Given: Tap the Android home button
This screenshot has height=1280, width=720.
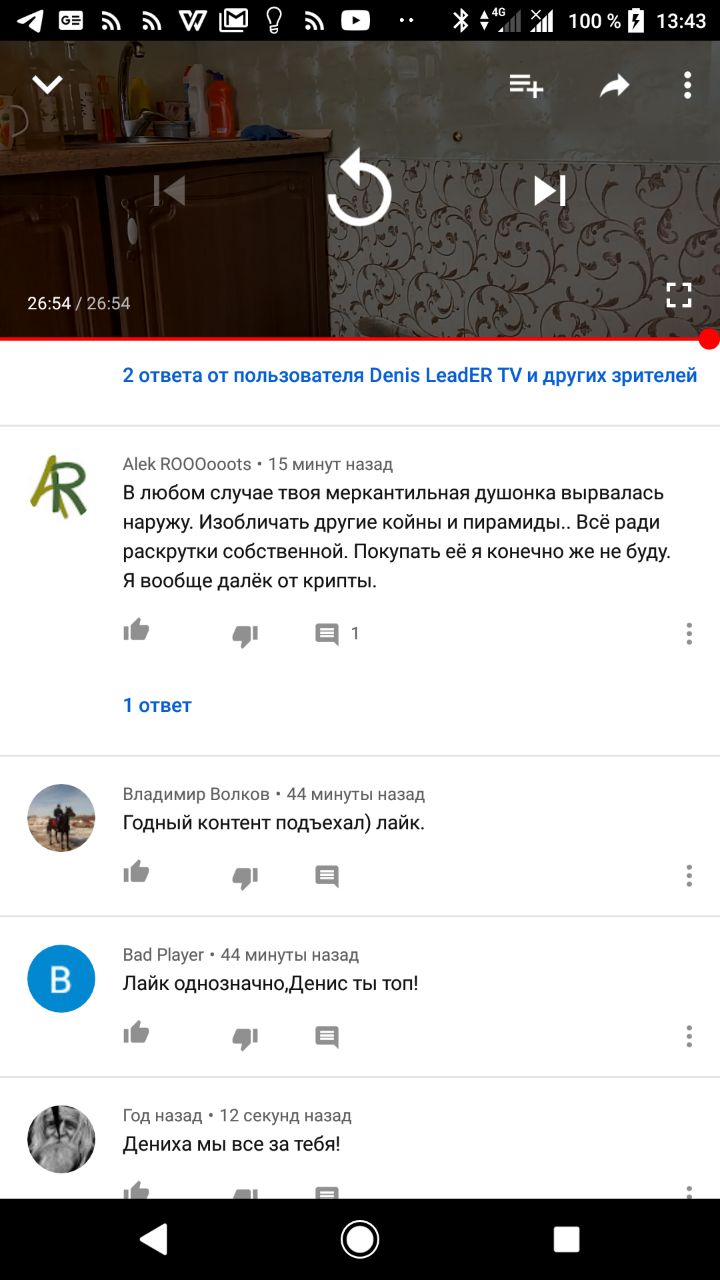Looking at the screenshot, I should (360, 1240).
